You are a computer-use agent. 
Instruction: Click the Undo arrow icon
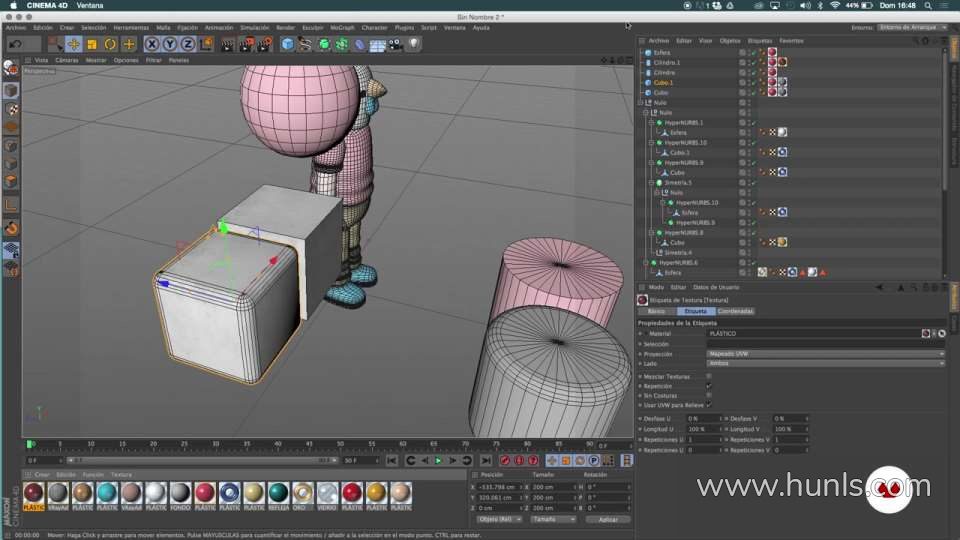coord(16,44)
